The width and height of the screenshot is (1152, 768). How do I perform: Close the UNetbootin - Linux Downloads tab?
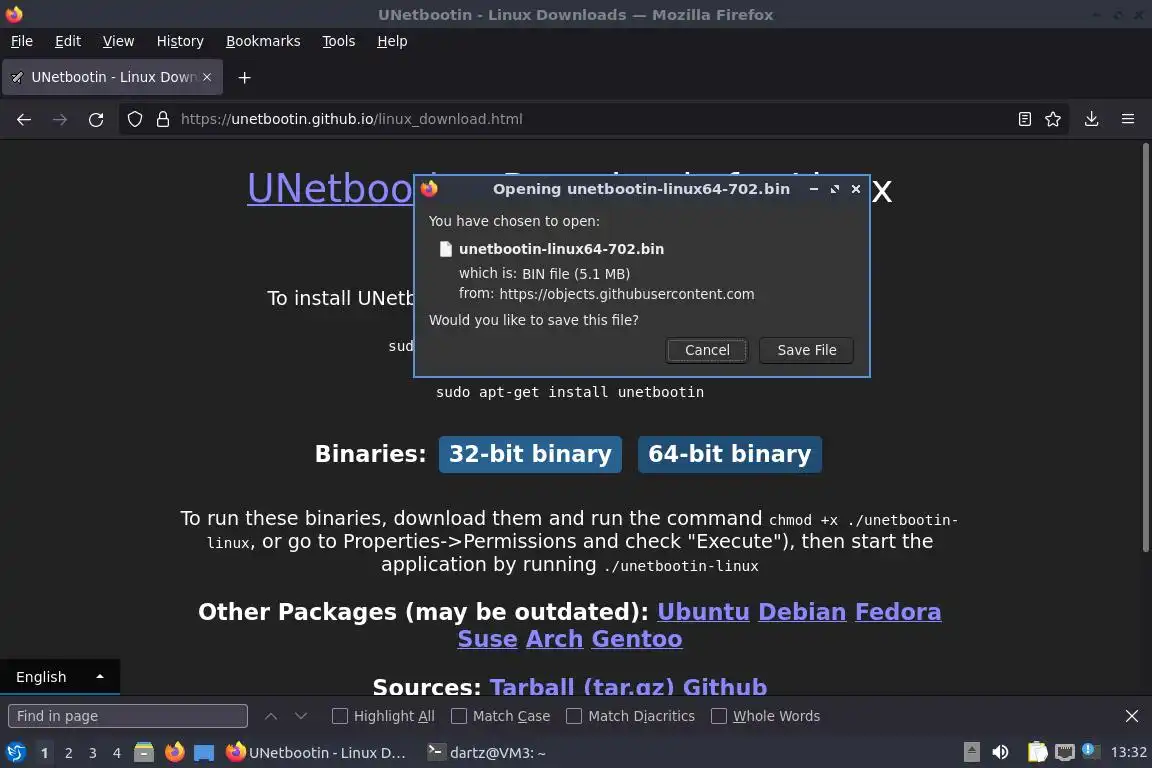207,77
